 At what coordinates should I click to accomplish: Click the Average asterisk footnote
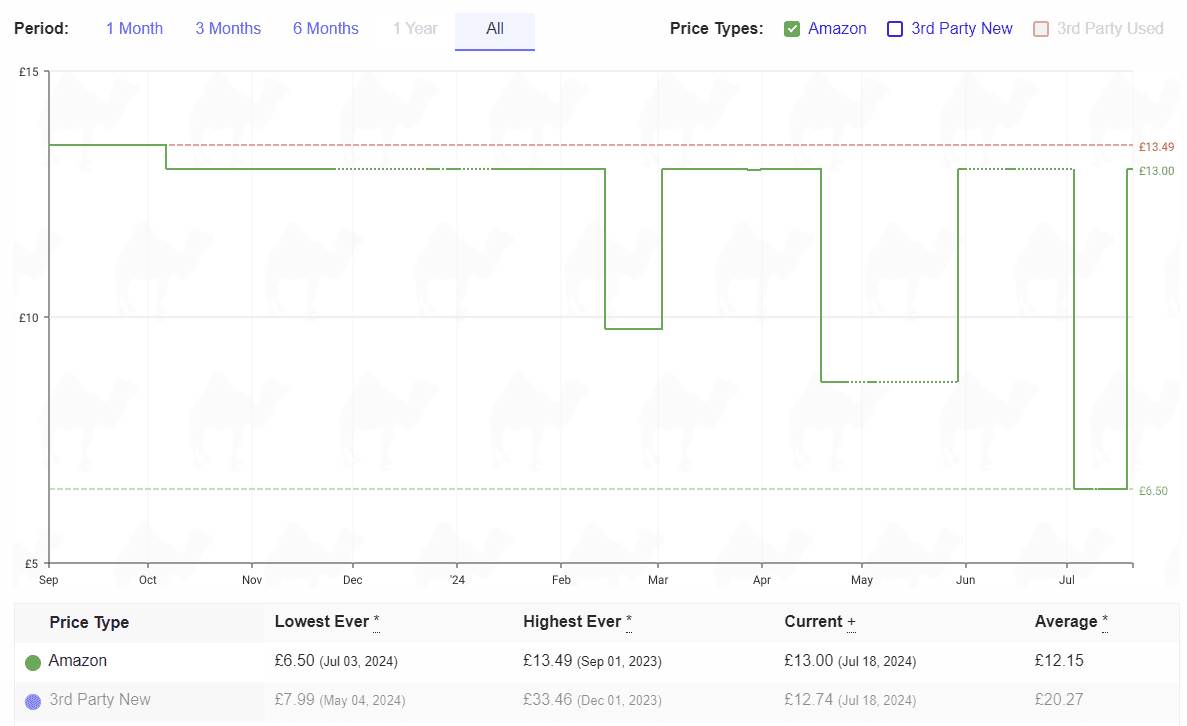[x=1104, y=623]
